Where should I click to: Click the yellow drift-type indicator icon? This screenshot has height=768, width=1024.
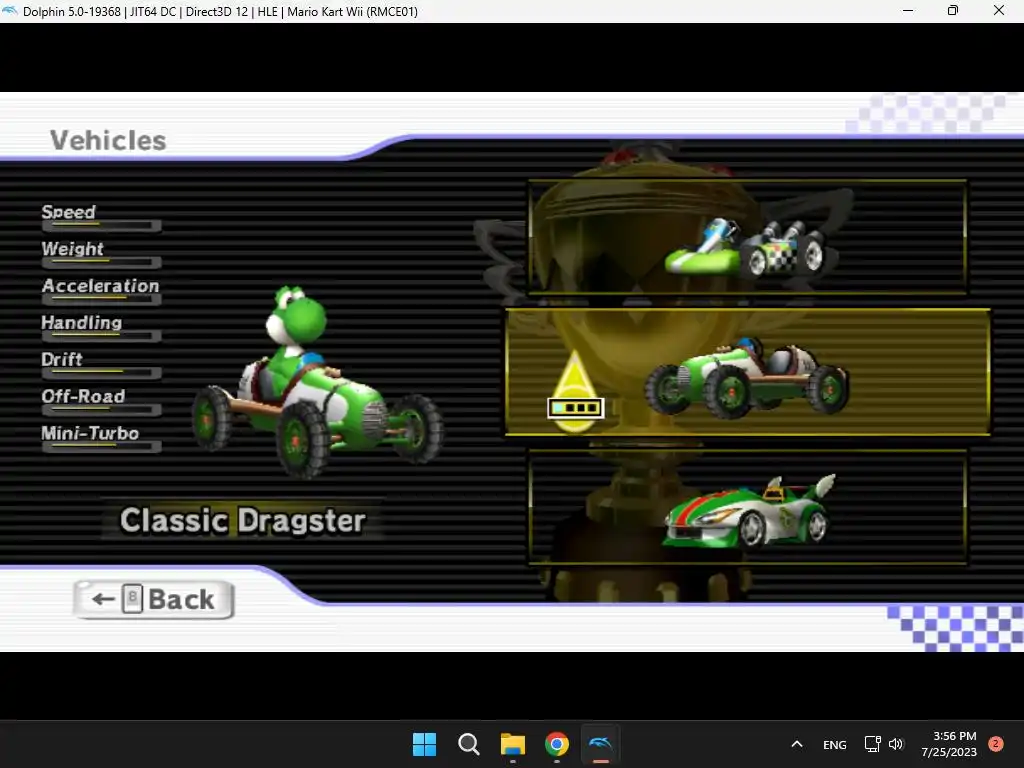[575, 392]
